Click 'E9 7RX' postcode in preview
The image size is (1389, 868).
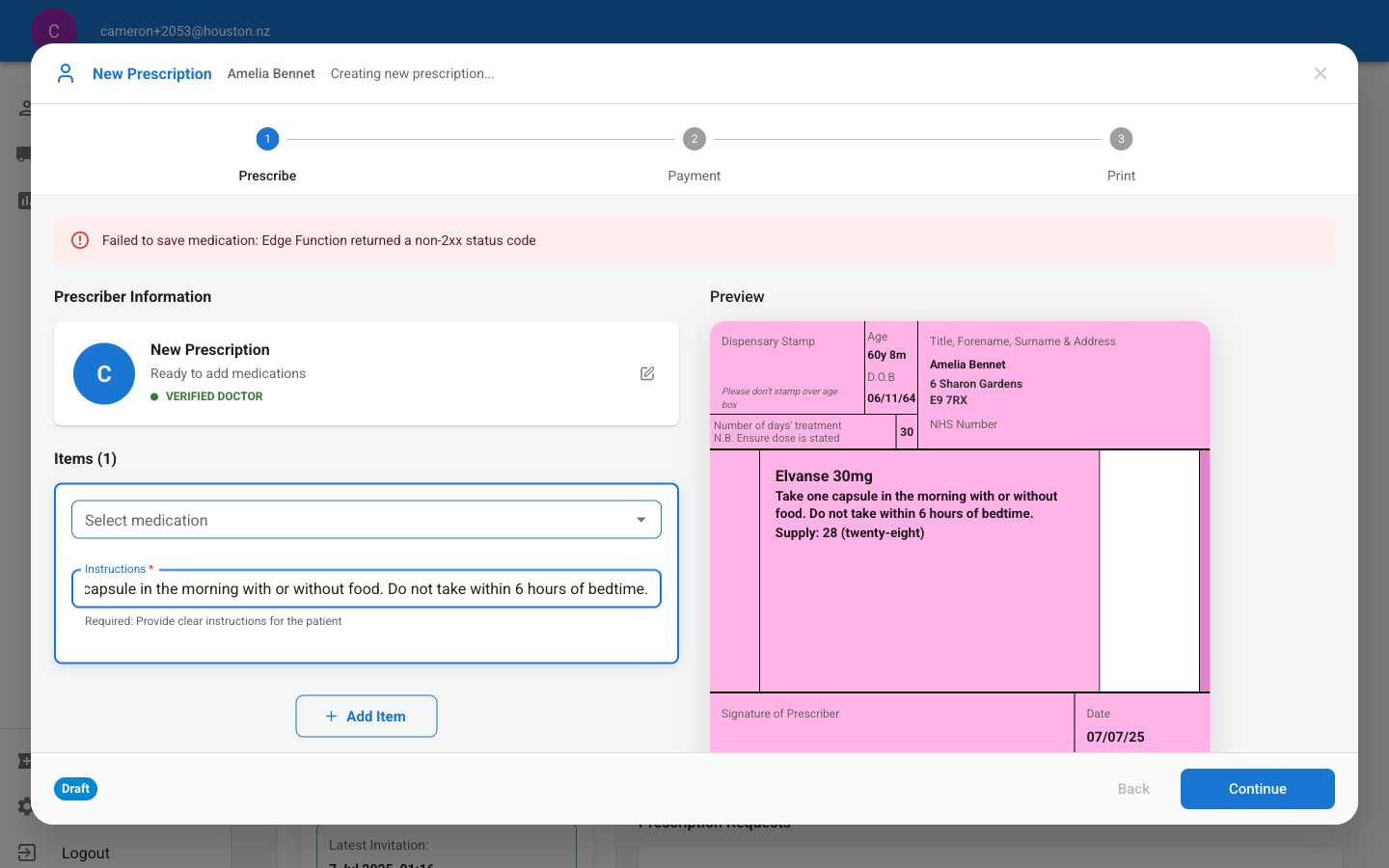[x=948, y=400]
